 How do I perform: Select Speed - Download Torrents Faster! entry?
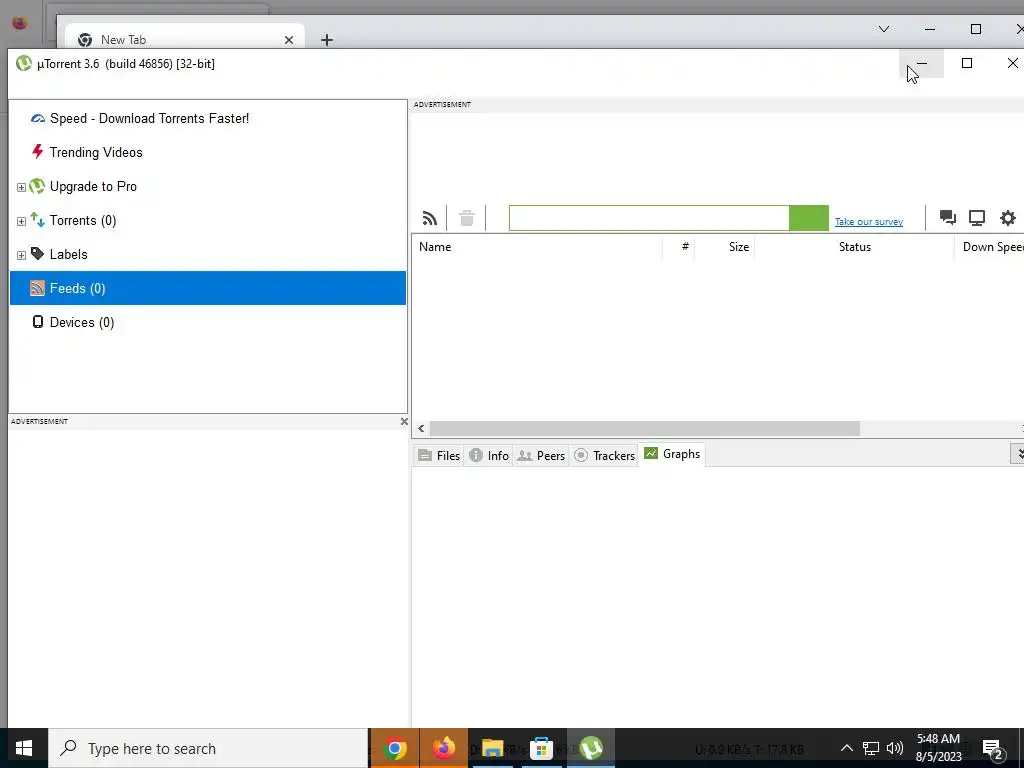(x=208, y=118)
